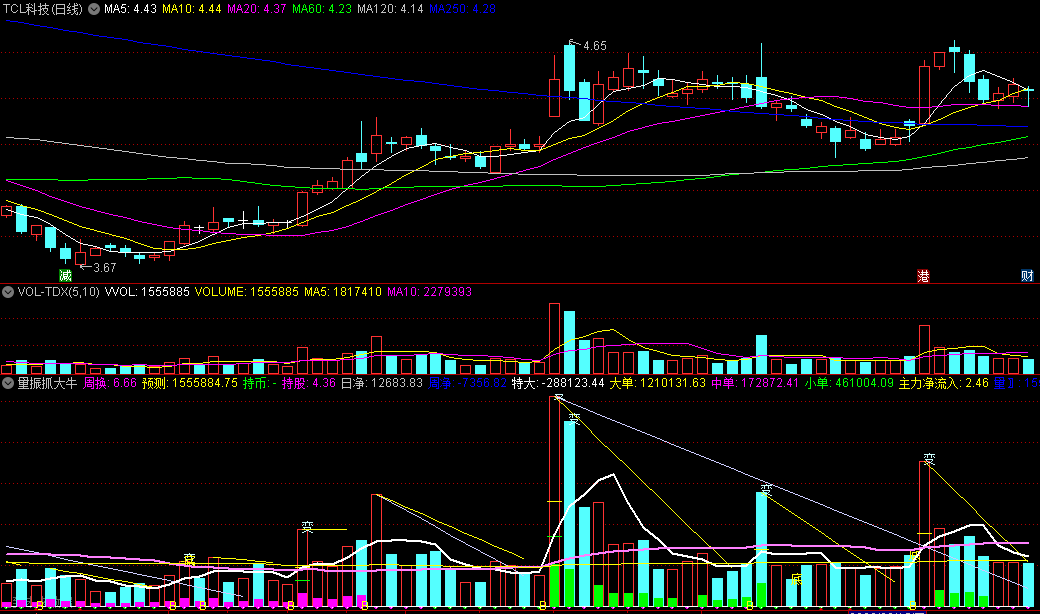Select the MA5: 4.43 label
The height and width of the screenshot is (614, 1040).
[x=130, y=9]
